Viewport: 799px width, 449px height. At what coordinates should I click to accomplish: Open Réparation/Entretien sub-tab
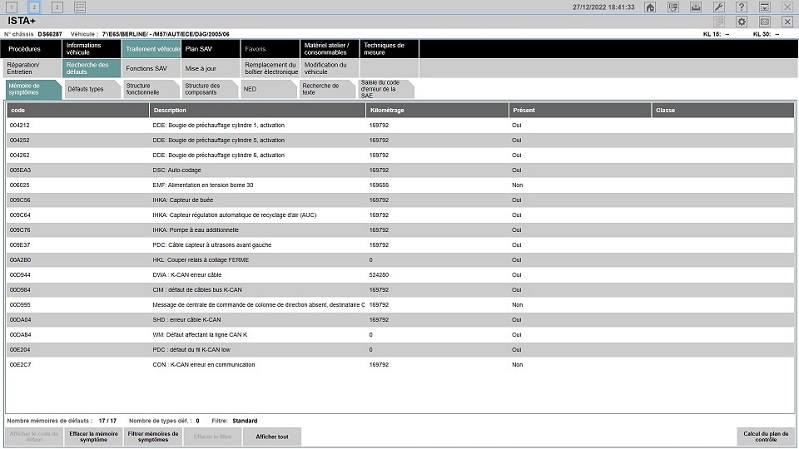[31, 68]
